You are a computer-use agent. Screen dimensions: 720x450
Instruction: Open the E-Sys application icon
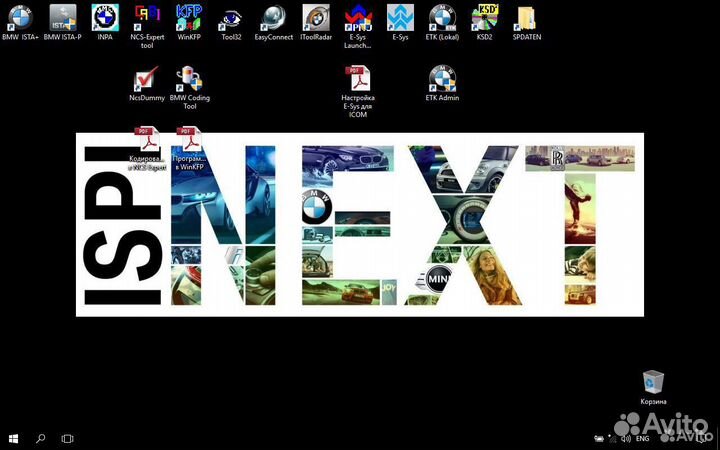point(399,18)
